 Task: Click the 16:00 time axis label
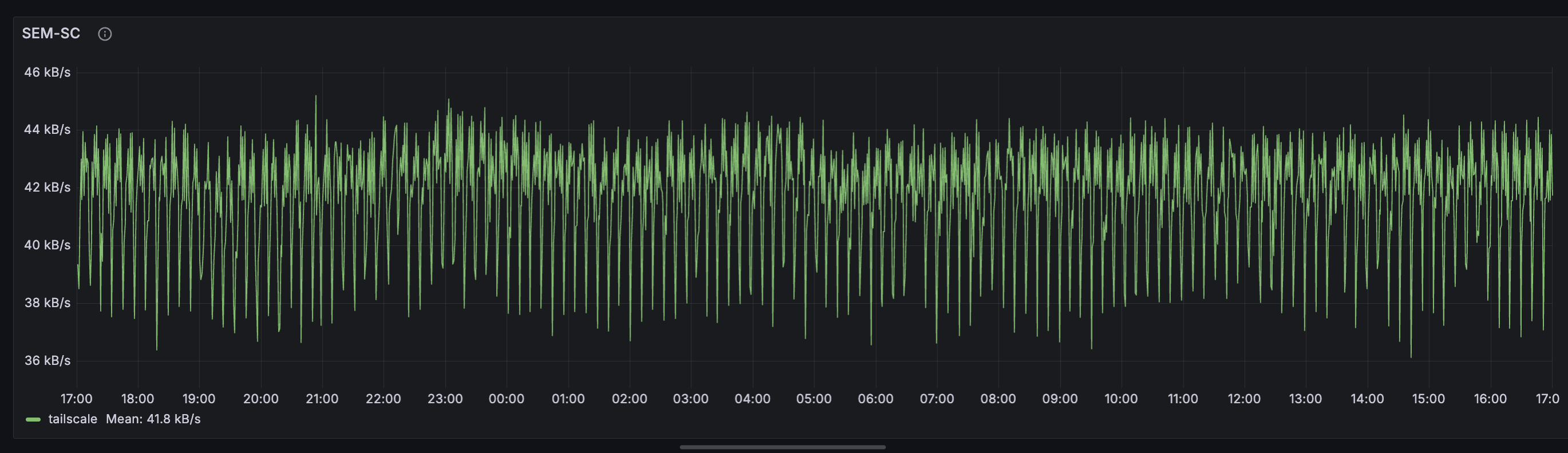point(1490,399)
